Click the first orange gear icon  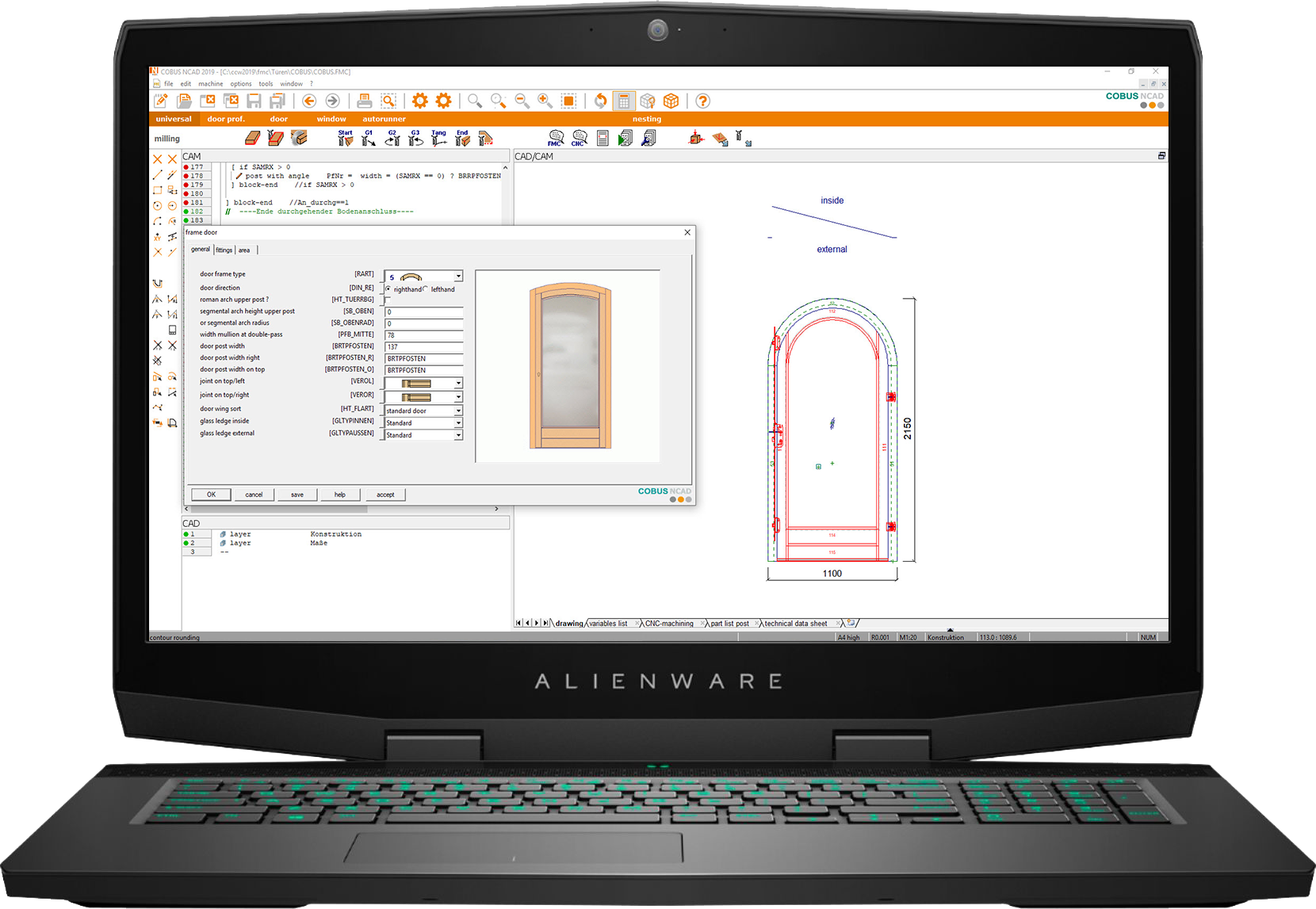420,101
